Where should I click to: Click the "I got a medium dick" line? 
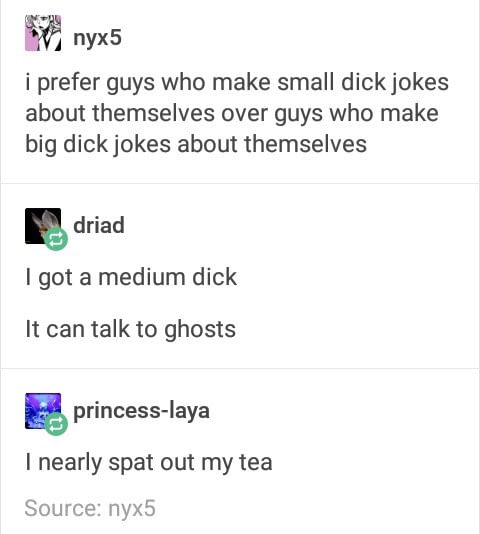coord(131,278)
